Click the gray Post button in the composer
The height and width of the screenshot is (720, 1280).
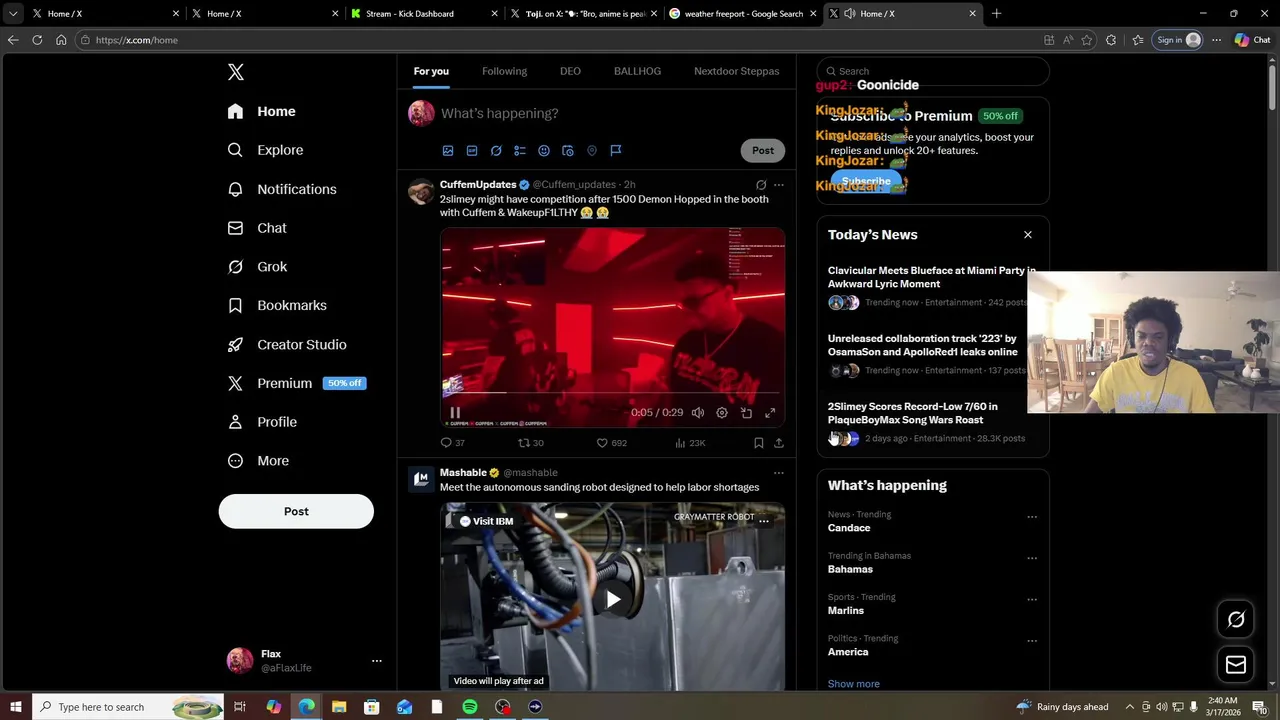[763, 150]
